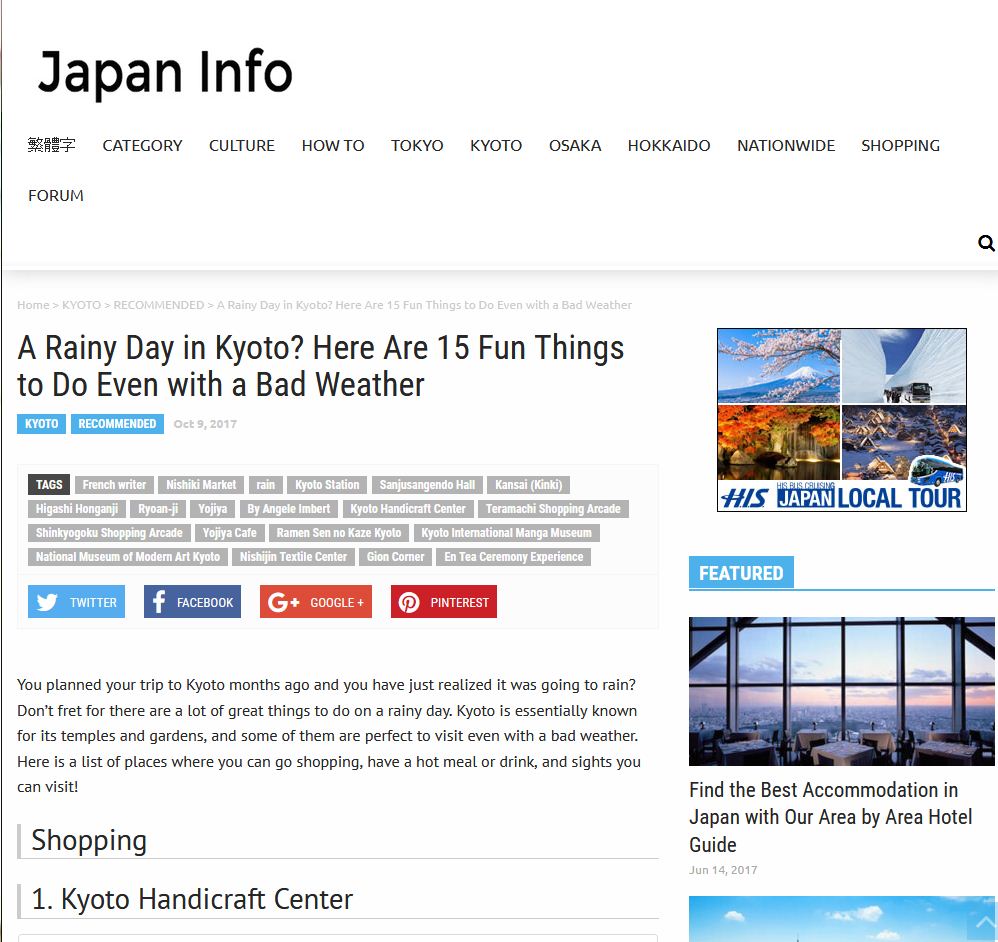This screenshot has height=942, width=998.
Task: Click the Kyoto International Manga Museum tag
Action: (507, 533)
